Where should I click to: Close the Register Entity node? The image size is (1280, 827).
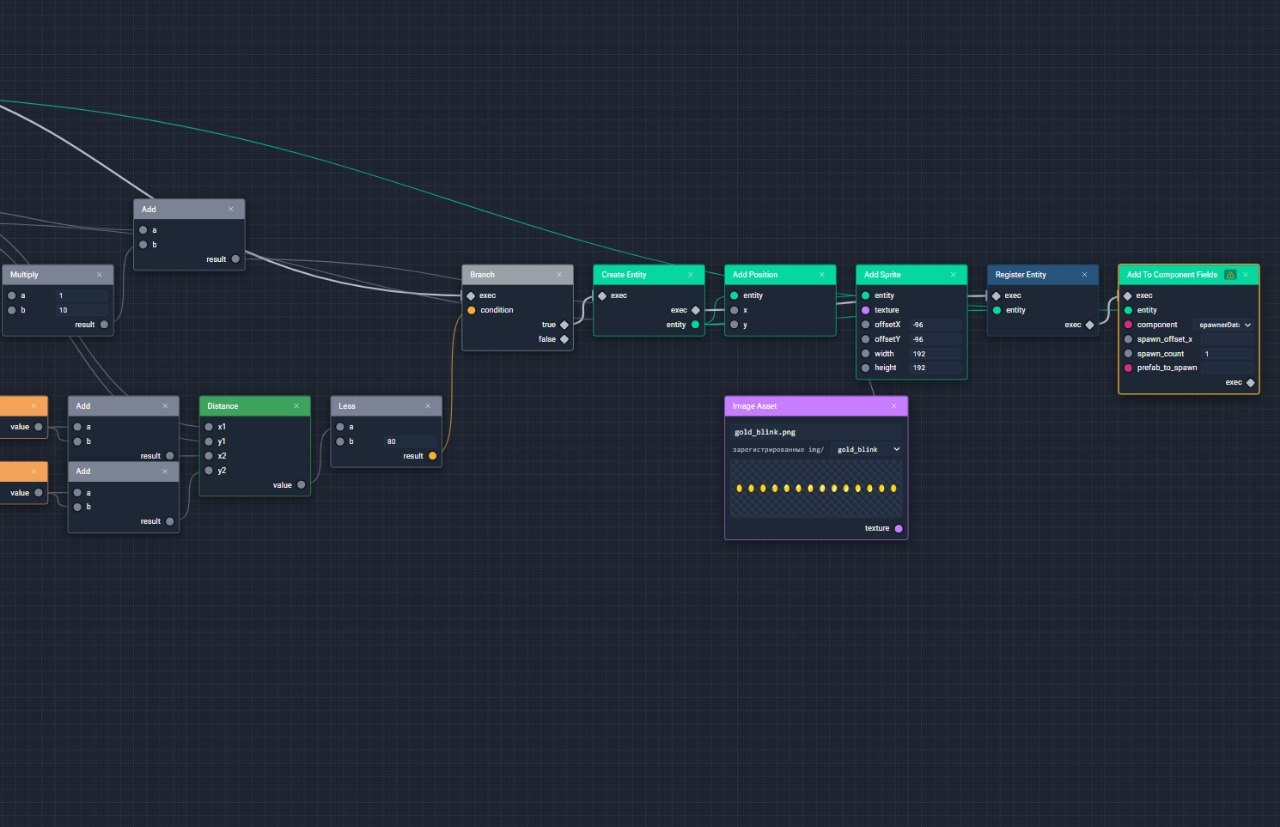click(x=1084, y=275)
